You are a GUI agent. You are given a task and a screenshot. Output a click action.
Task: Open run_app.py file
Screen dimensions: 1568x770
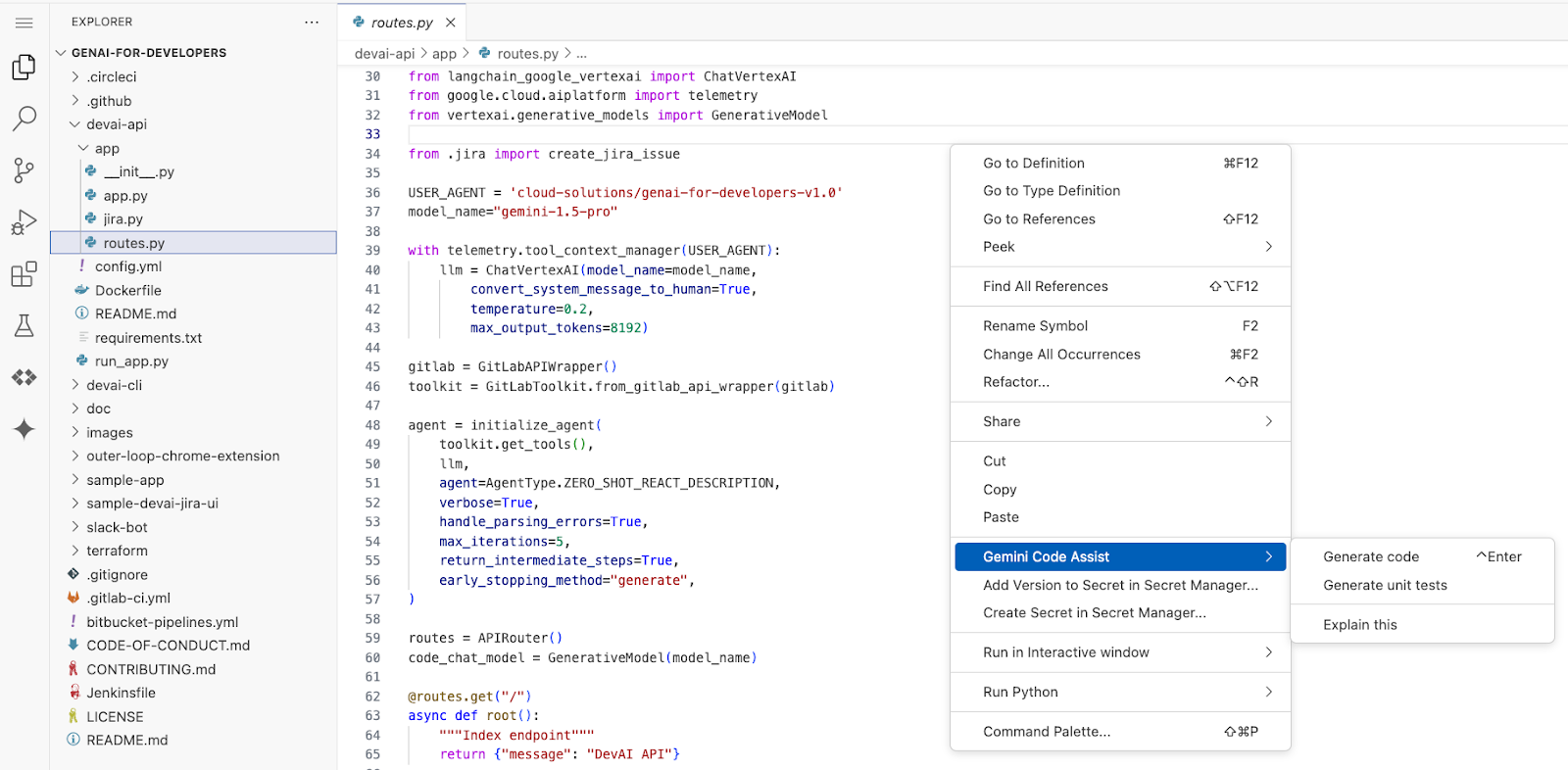coord(193,361)
